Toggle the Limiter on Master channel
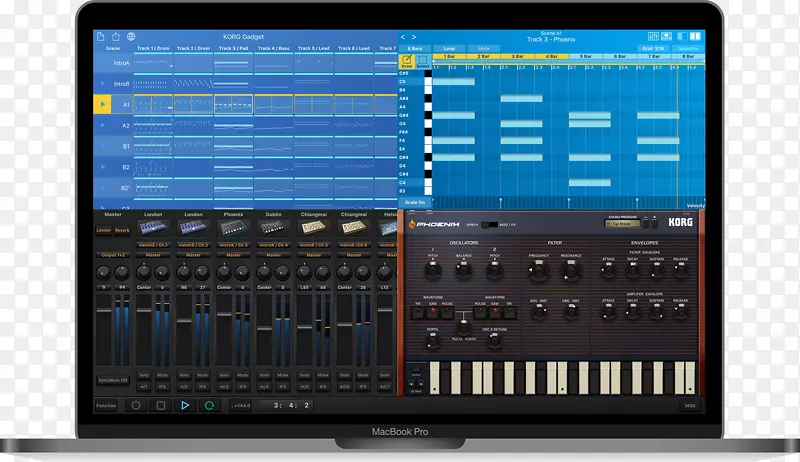 click(x=104, y=230)
